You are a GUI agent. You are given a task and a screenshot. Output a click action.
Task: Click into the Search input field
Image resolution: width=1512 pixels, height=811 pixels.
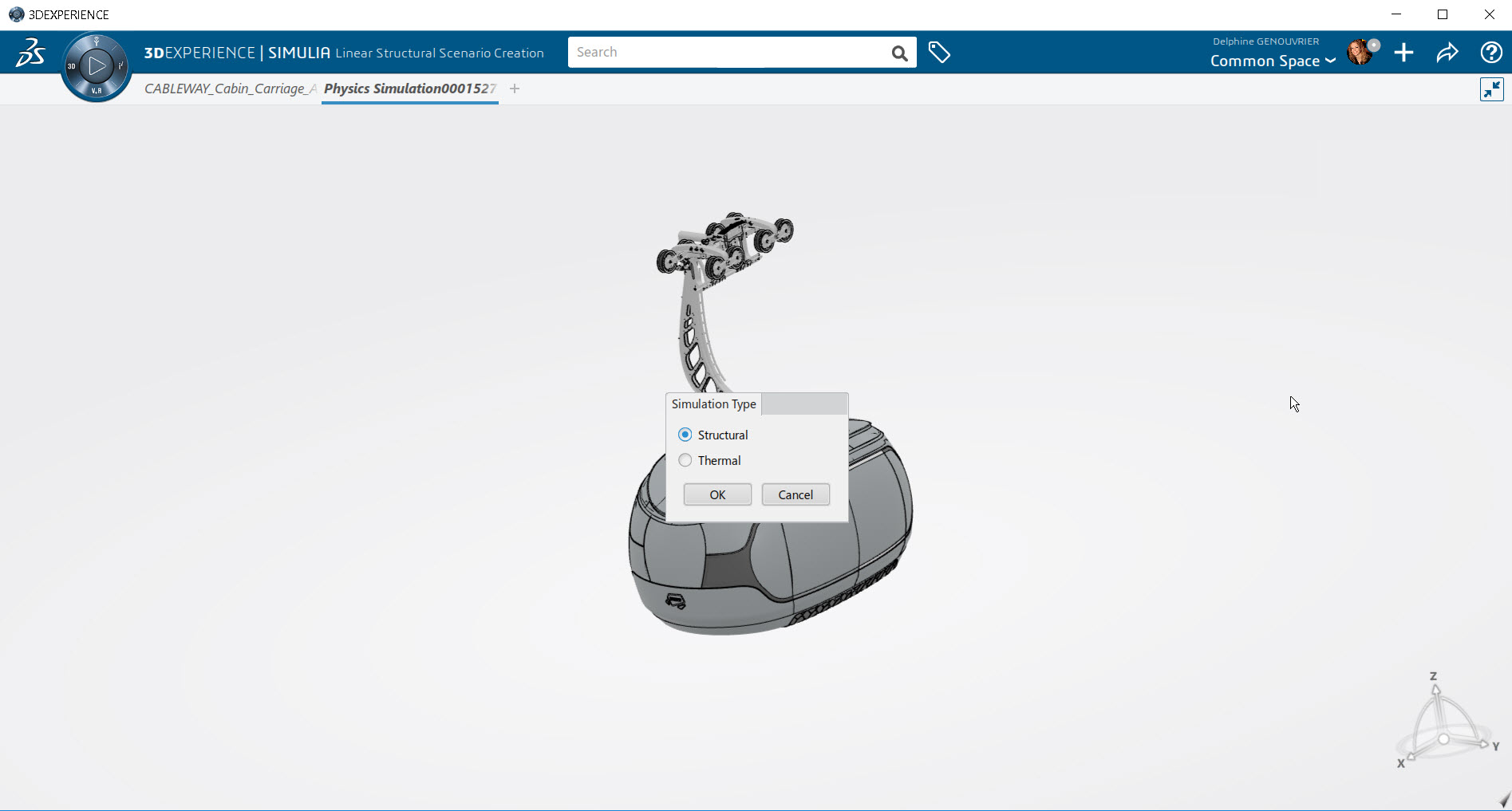point(726,53)
